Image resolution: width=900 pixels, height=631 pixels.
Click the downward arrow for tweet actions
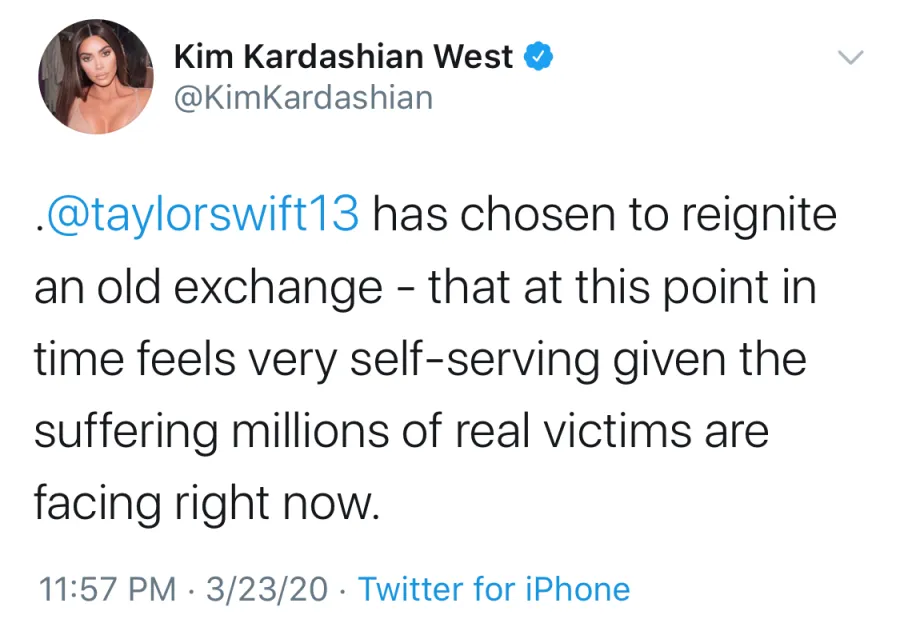click(851, 58)
